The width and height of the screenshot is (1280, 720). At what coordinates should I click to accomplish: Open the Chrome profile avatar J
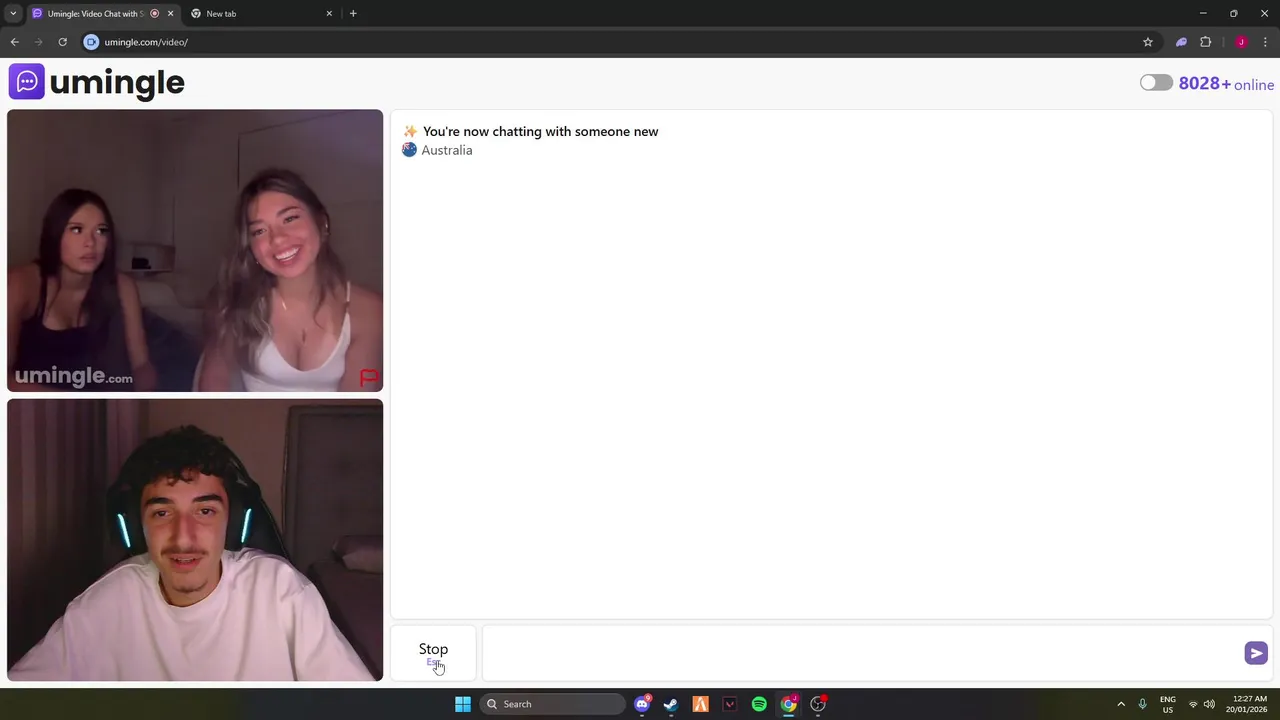1241,42
